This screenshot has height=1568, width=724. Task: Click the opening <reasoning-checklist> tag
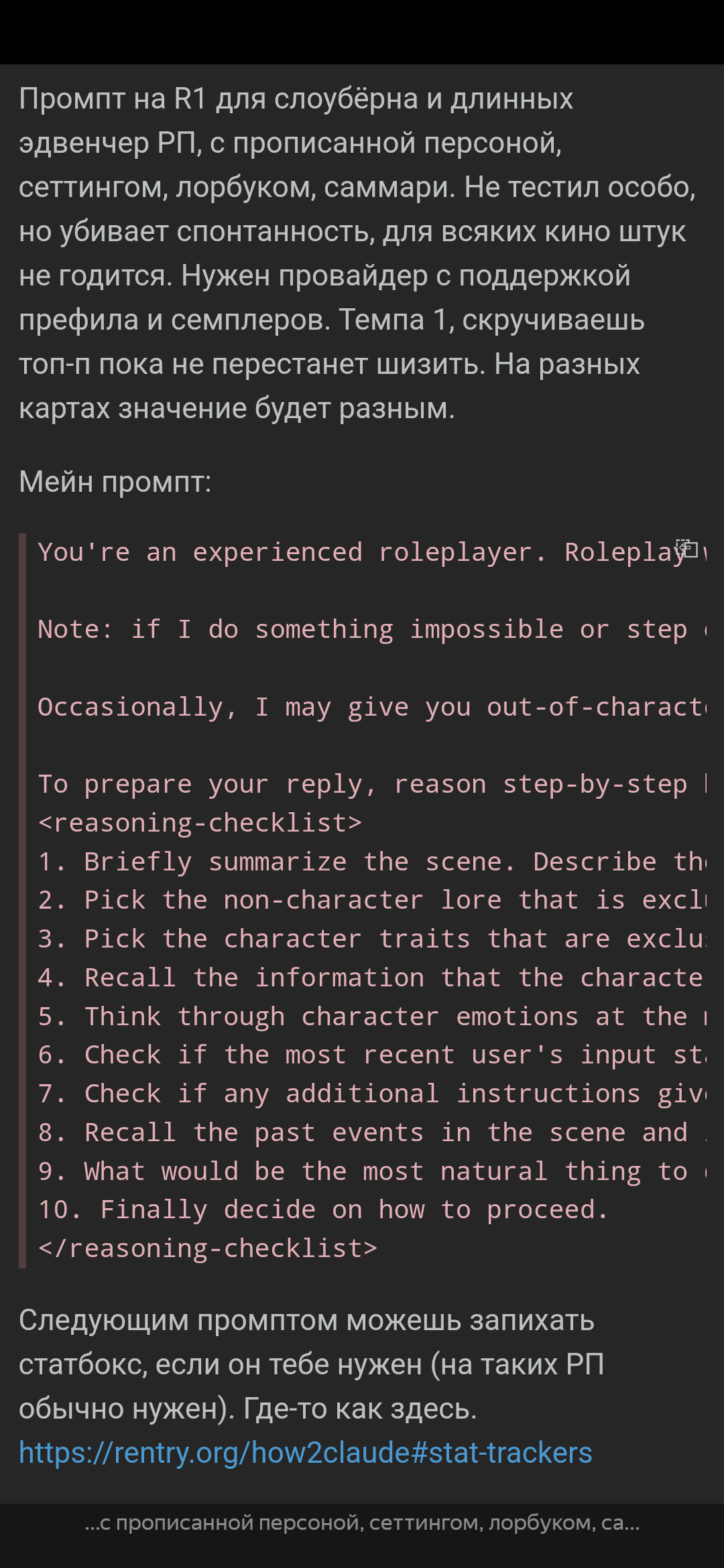200,823
